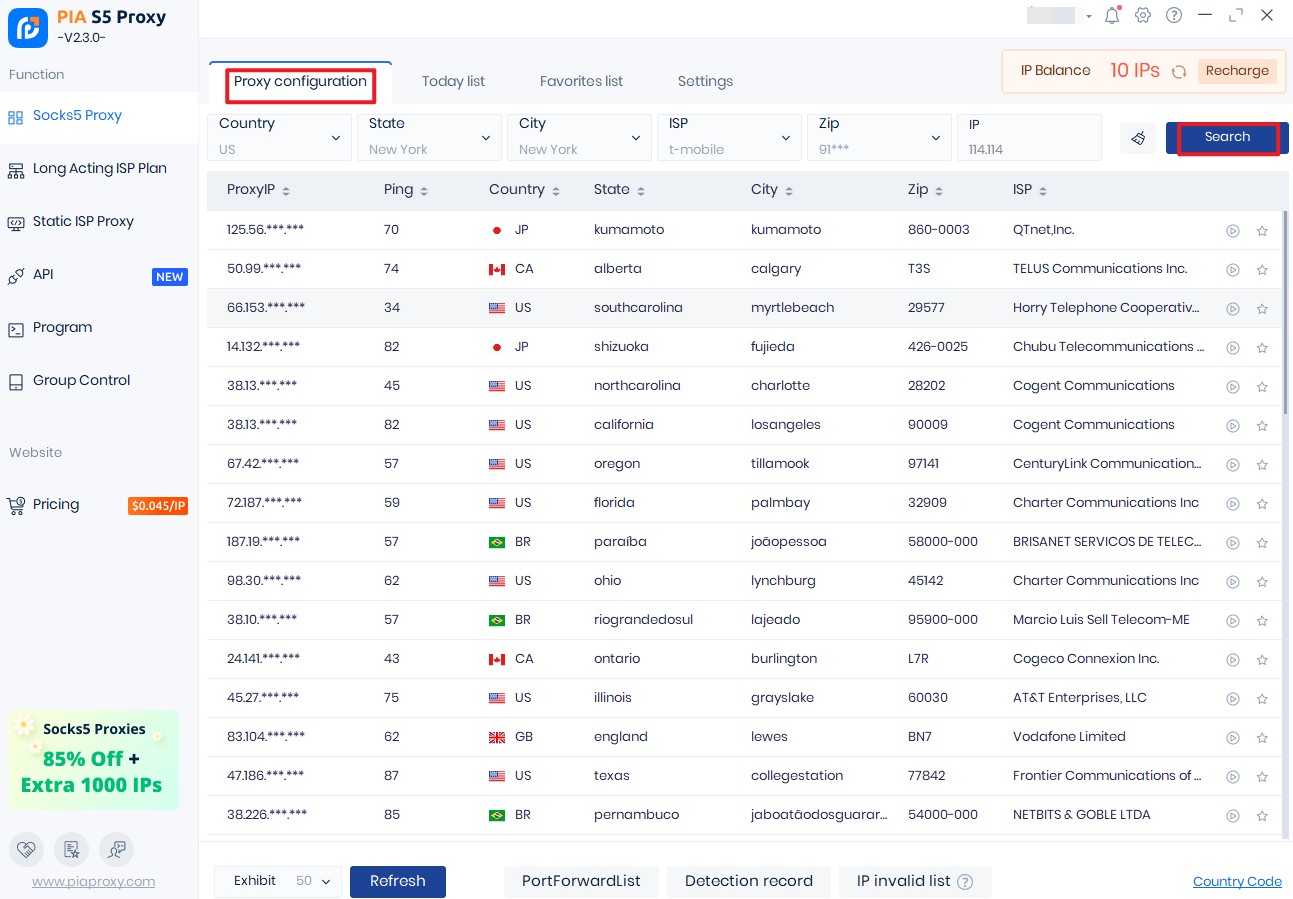Open the Country Code link
Screen dimensions: 1293x899
coord(1237,881)
